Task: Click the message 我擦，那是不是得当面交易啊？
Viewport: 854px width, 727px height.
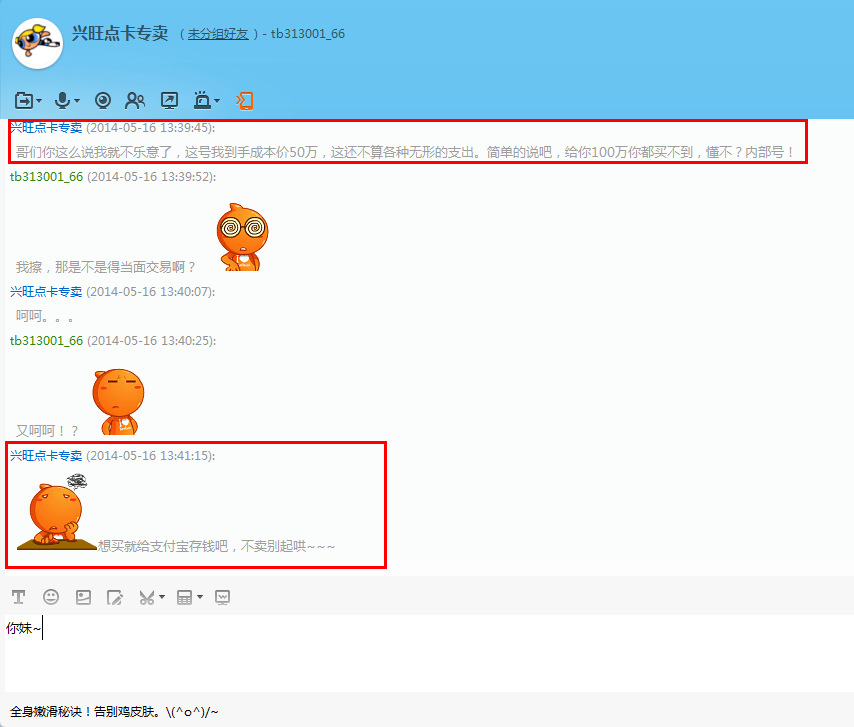Action: 106,267
